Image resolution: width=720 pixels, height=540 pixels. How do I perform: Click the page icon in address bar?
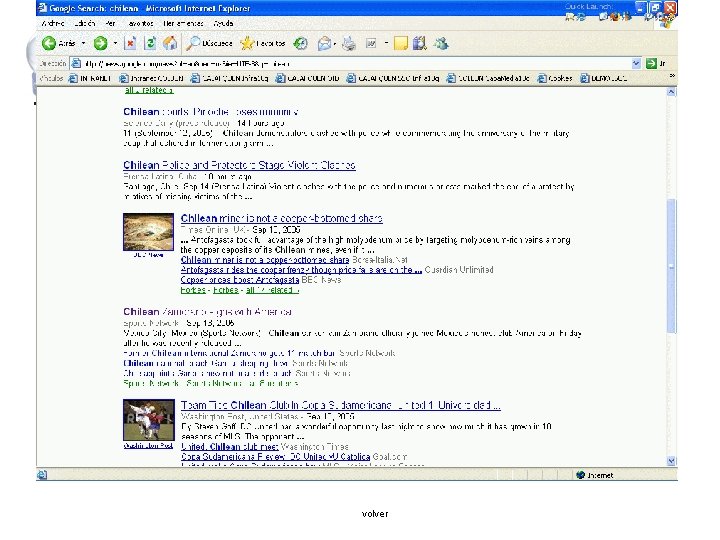point(77,63)
